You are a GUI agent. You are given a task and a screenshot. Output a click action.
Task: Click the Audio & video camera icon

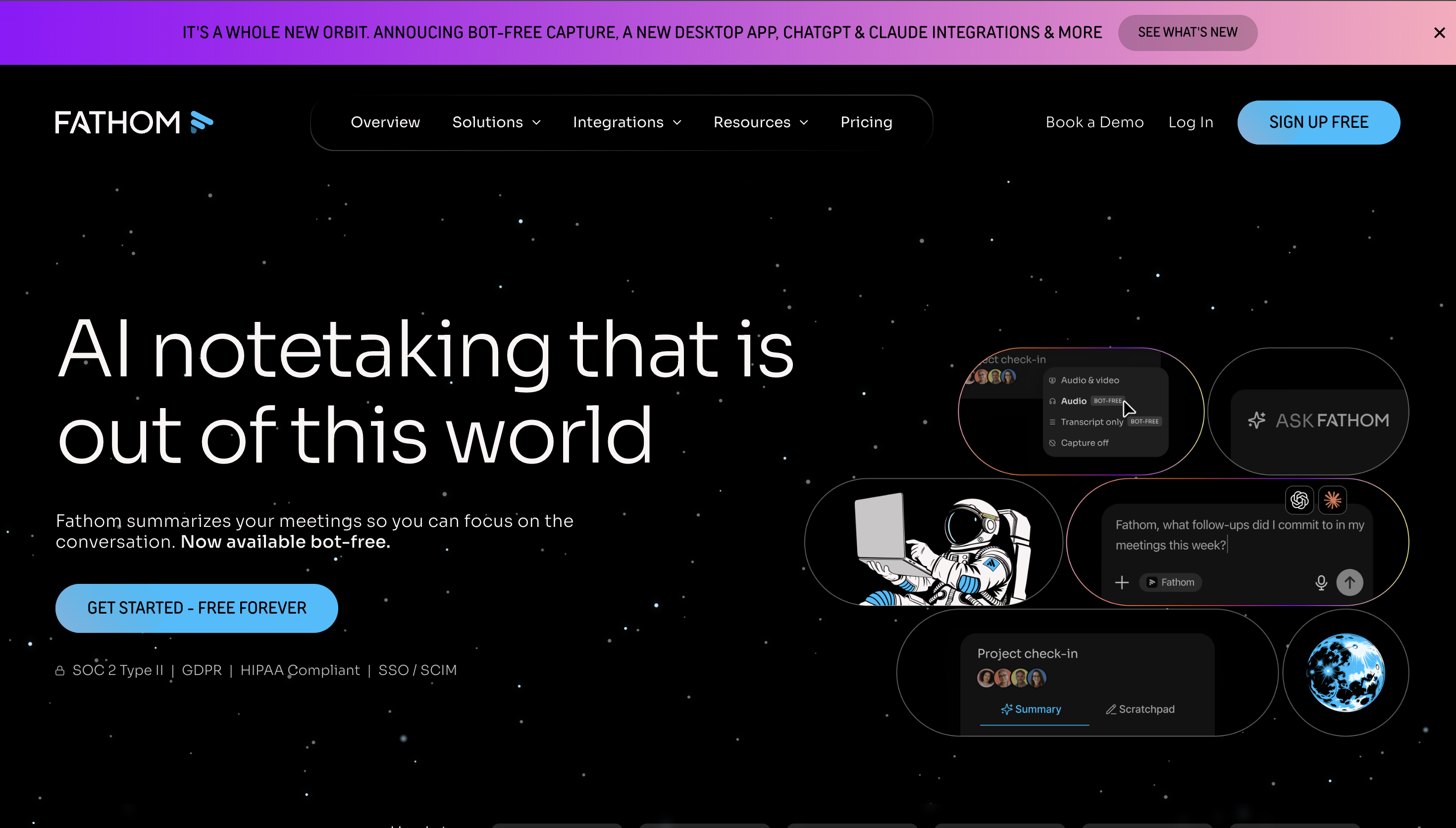[x=1052, y=380]
